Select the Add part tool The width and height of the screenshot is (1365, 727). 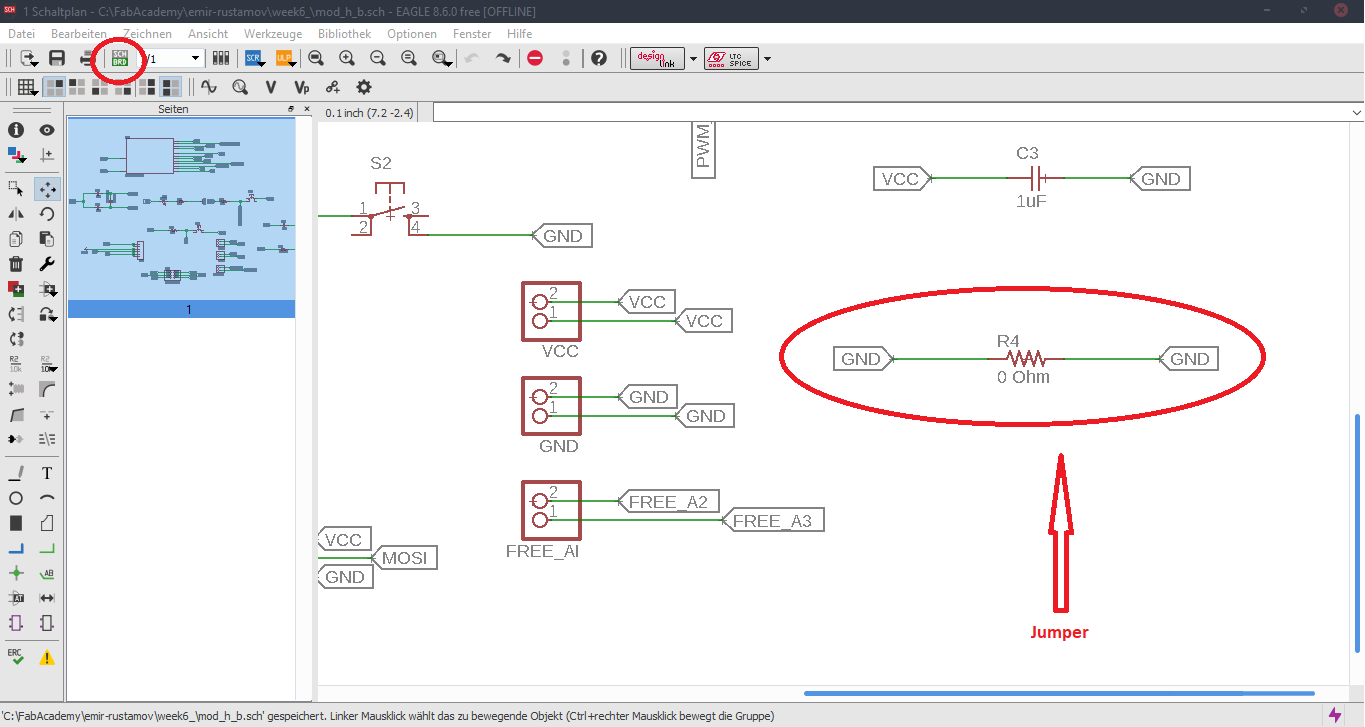16,289
